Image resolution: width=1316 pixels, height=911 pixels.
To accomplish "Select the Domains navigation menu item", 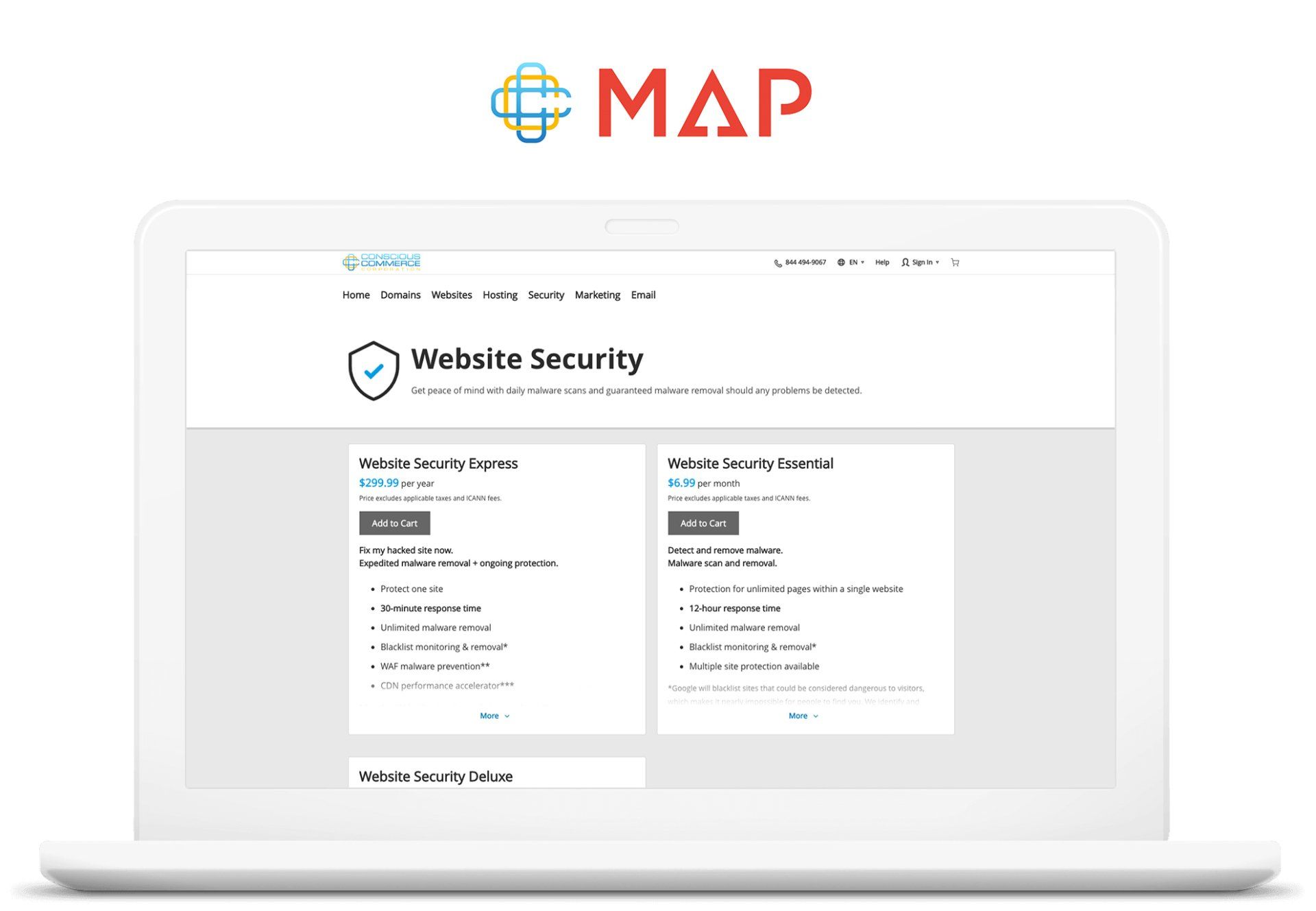I will point(398,294).
